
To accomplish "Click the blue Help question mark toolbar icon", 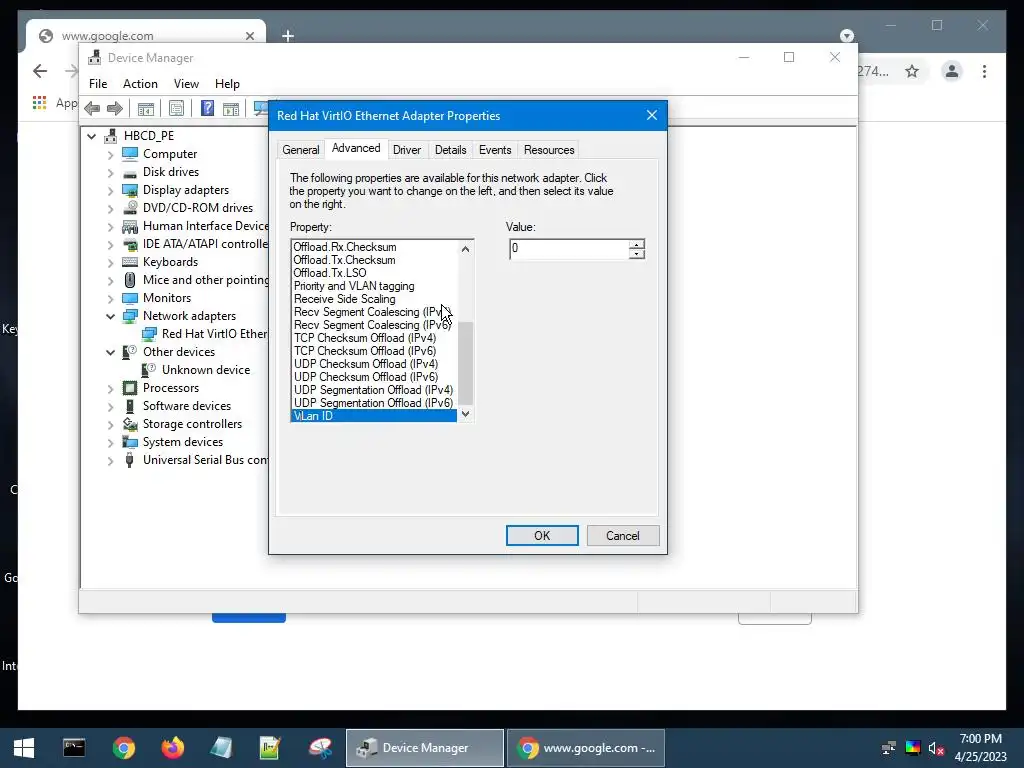I will [x=208, y=108].
